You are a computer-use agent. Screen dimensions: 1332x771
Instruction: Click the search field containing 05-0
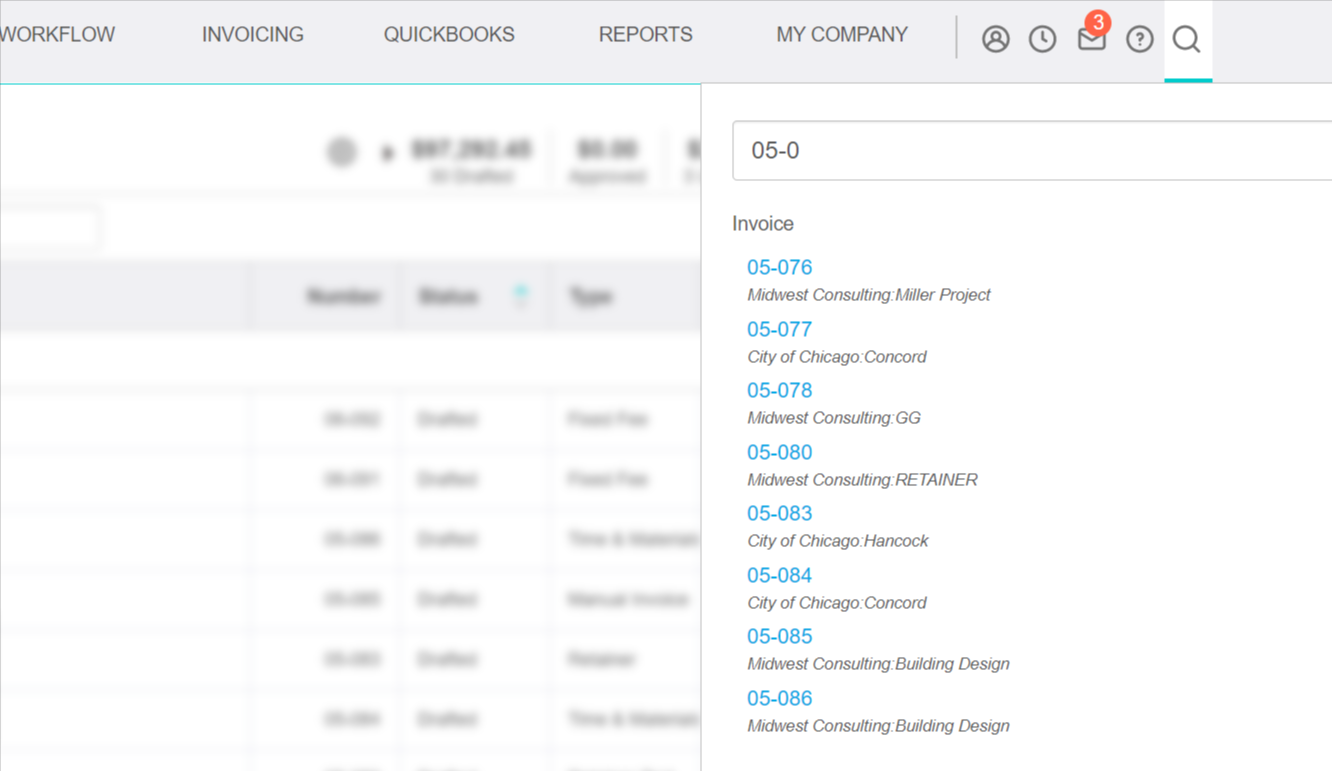(x=1032, y=150)
